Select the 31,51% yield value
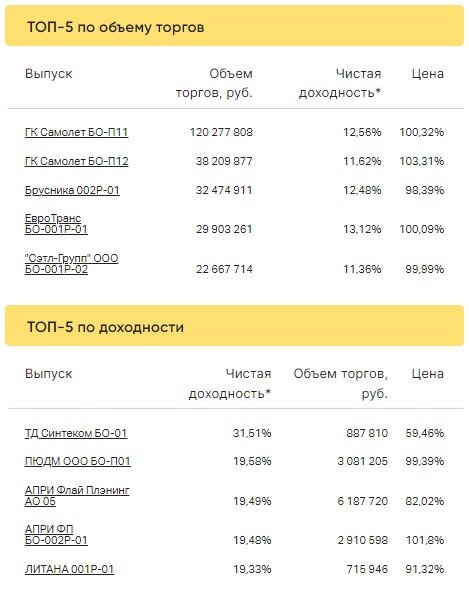The width and height of the screenshot is (469, 589). tap(252, 433)
